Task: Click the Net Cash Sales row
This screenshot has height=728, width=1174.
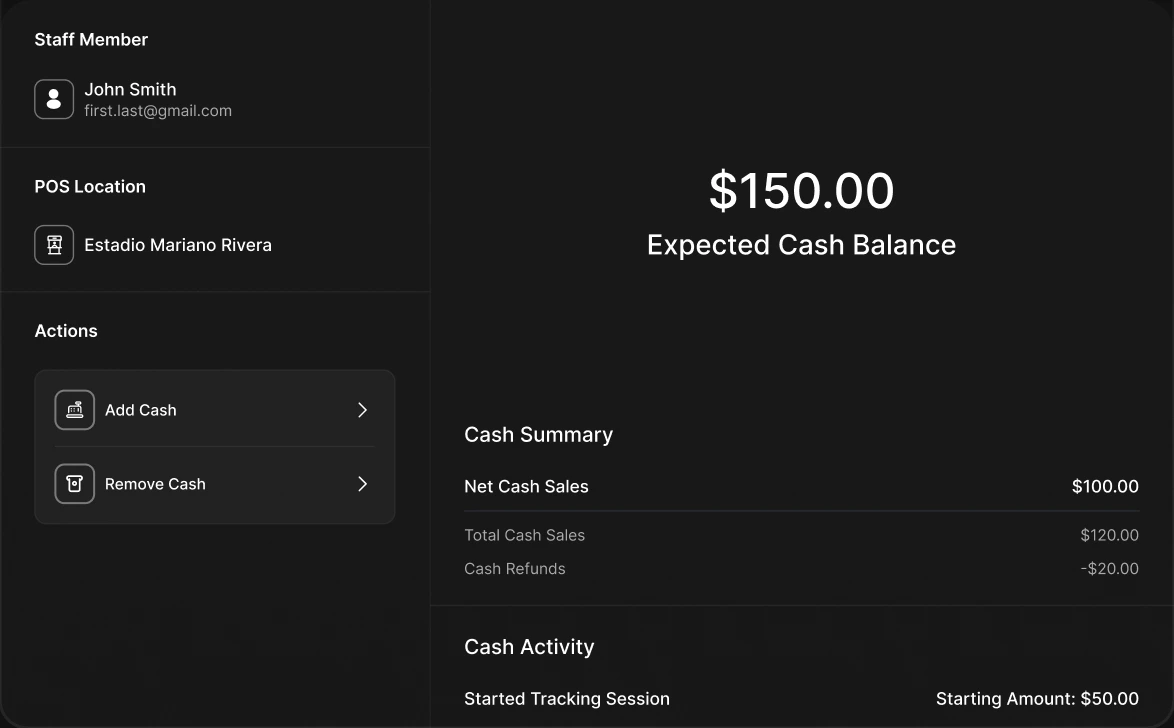Action: coord(801,486)
